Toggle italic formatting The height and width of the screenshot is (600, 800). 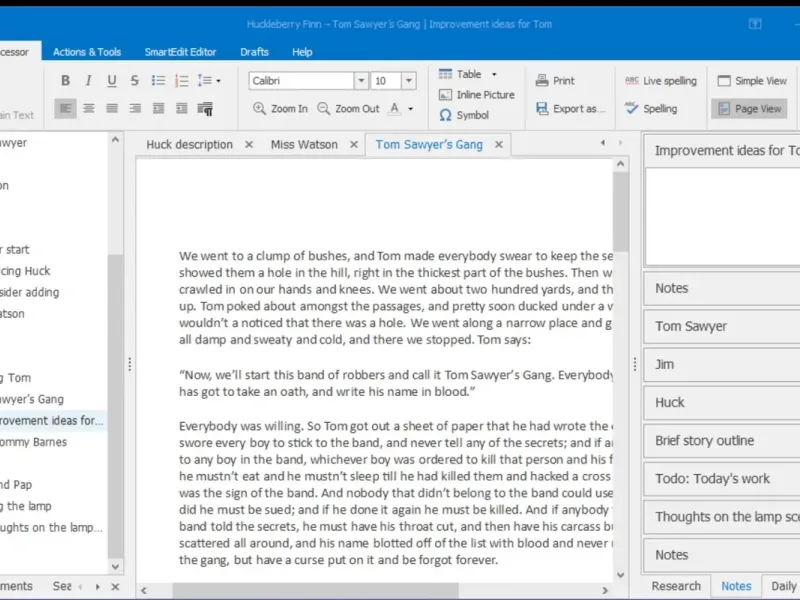tap(88, 81)
